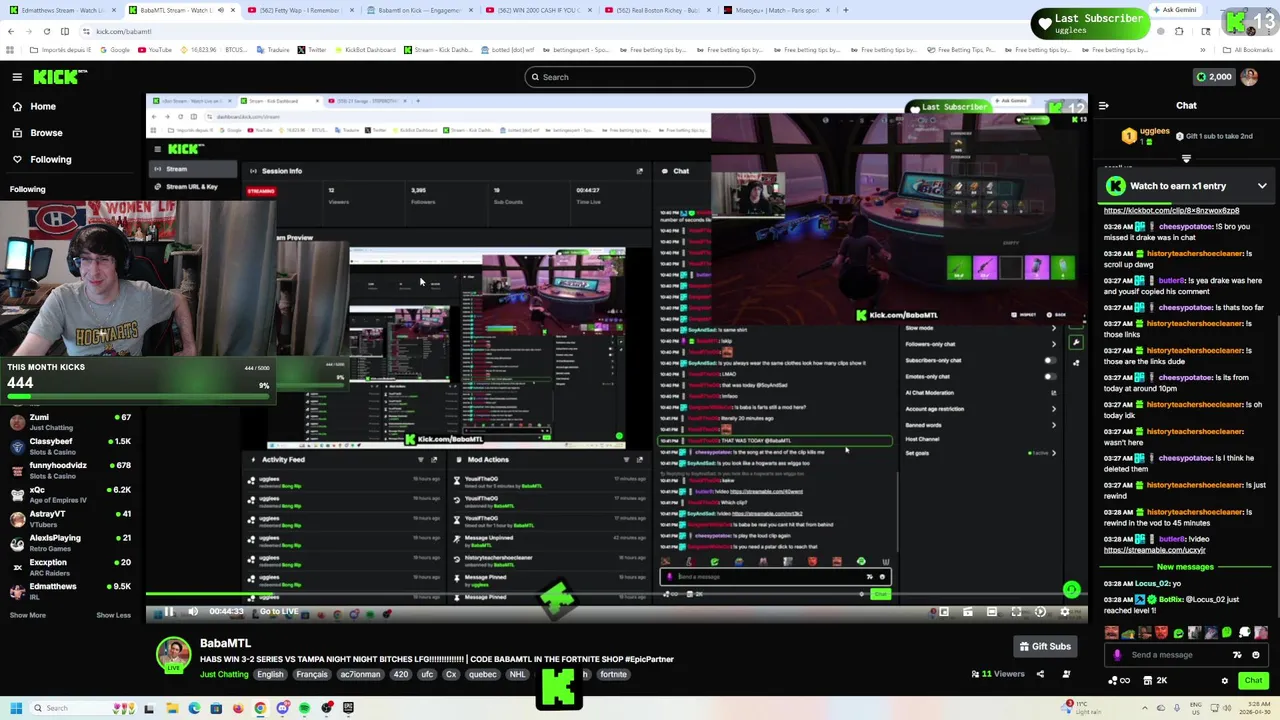1280x720 pixels.
Task: Open xQc channel in Following list
Action: click(x=69, y=494)
